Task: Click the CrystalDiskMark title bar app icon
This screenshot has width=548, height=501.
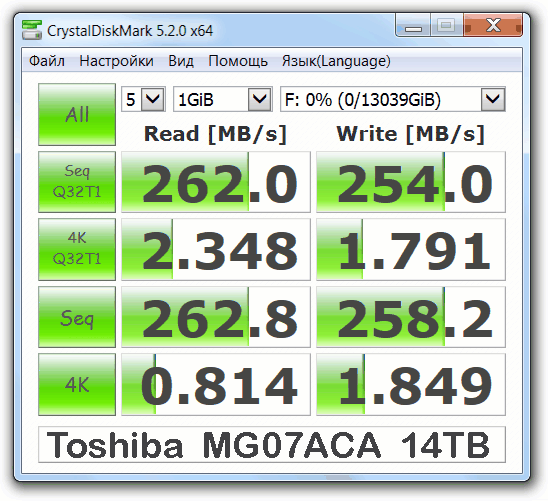Action: [32, 30]
